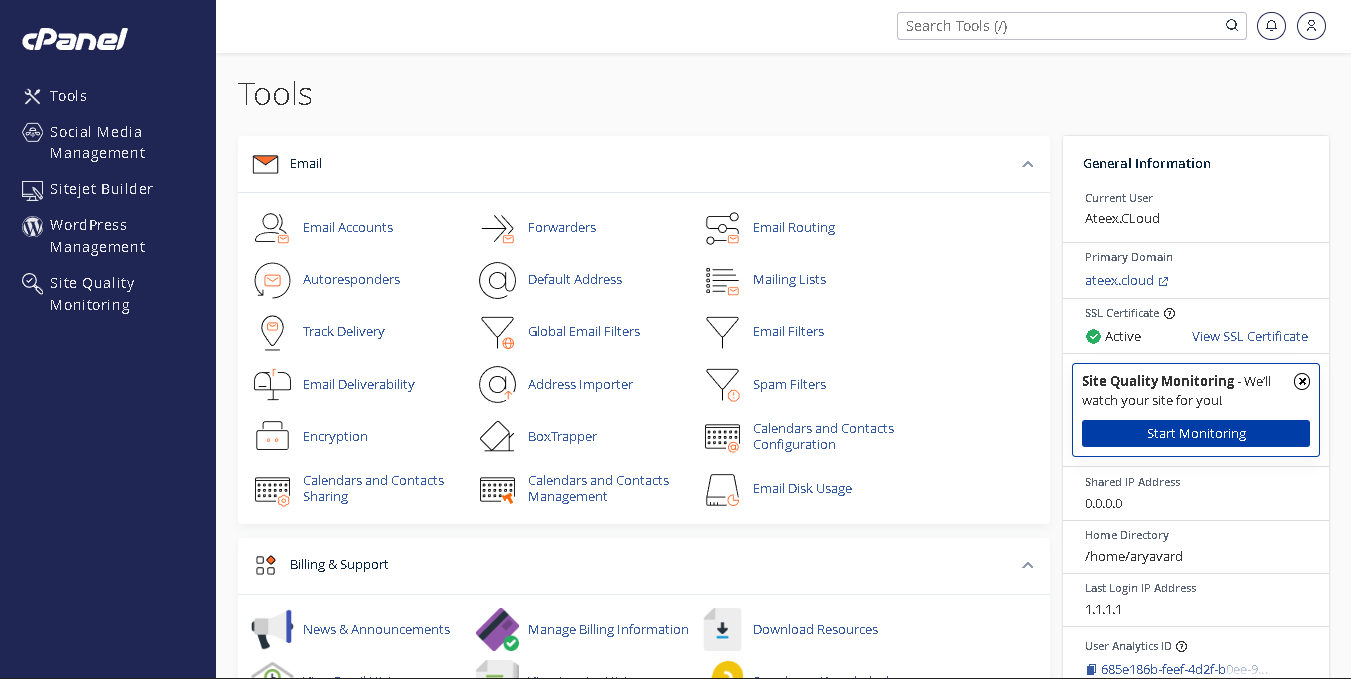Collapse the Billing & Support section
This screenshot has height=679, width=1351.
[1027, 565]
